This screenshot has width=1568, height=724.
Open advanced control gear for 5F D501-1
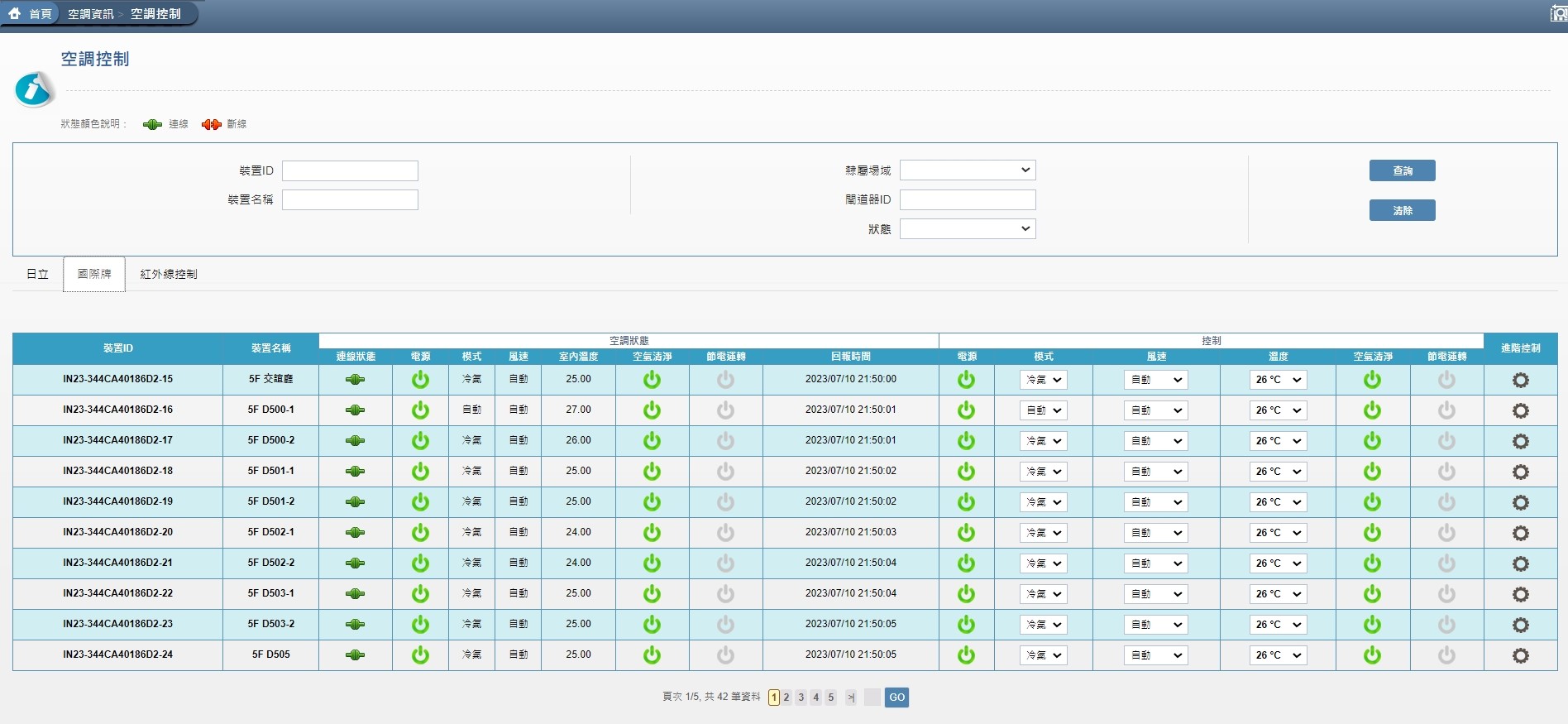[x=1520, y=472]
